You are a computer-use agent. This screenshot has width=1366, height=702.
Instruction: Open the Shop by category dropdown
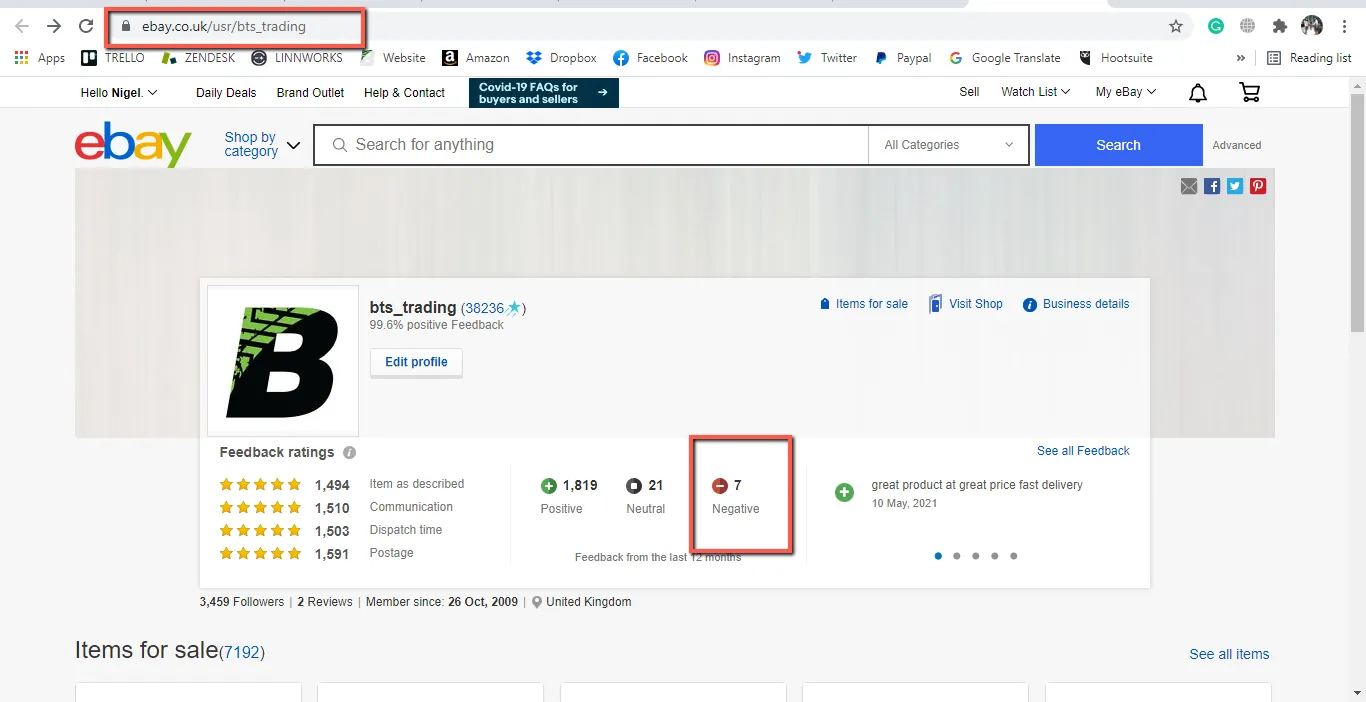(x=262, y=145)
